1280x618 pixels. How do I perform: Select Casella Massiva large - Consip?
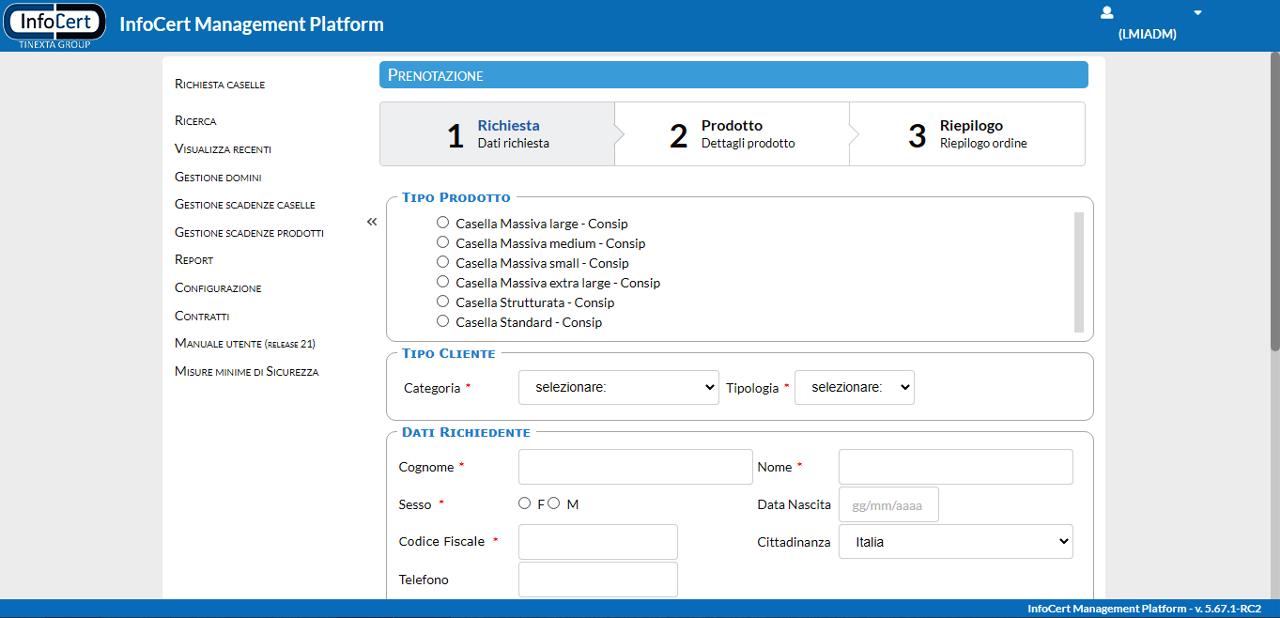(x=443, y=223)
